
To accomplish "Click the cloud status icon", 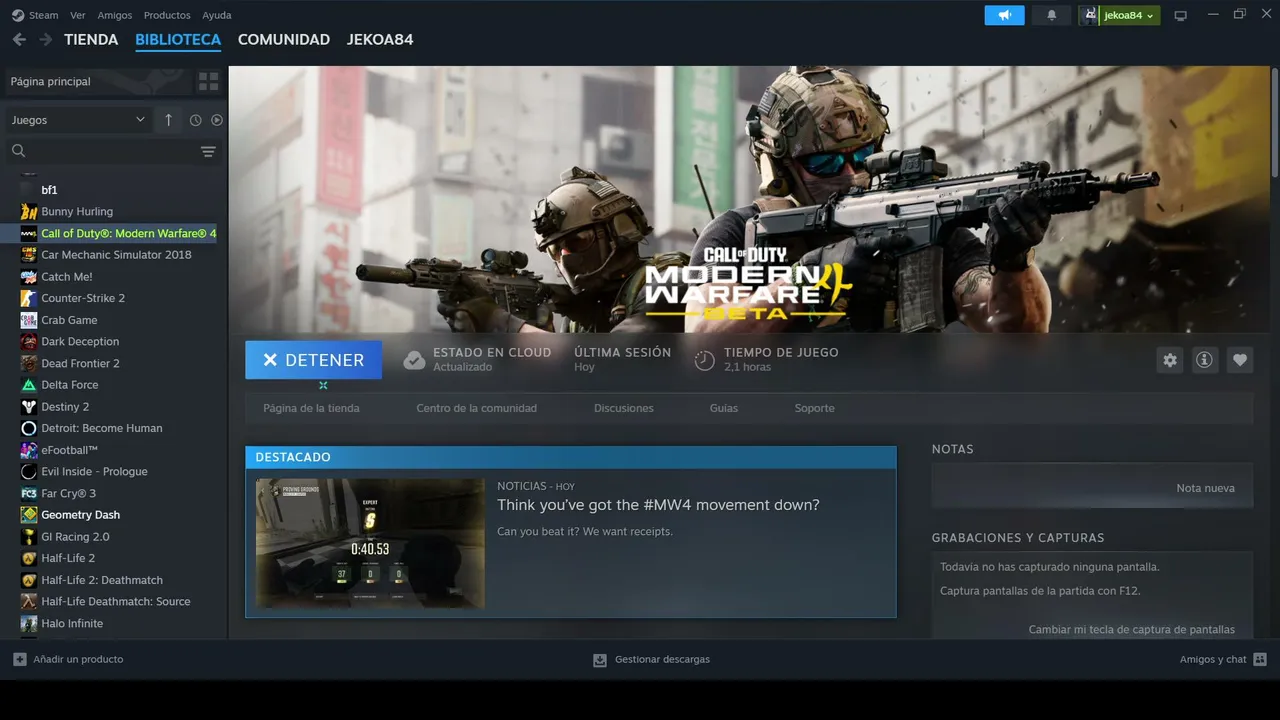I will pyautogui.click(x=414, y=360).
